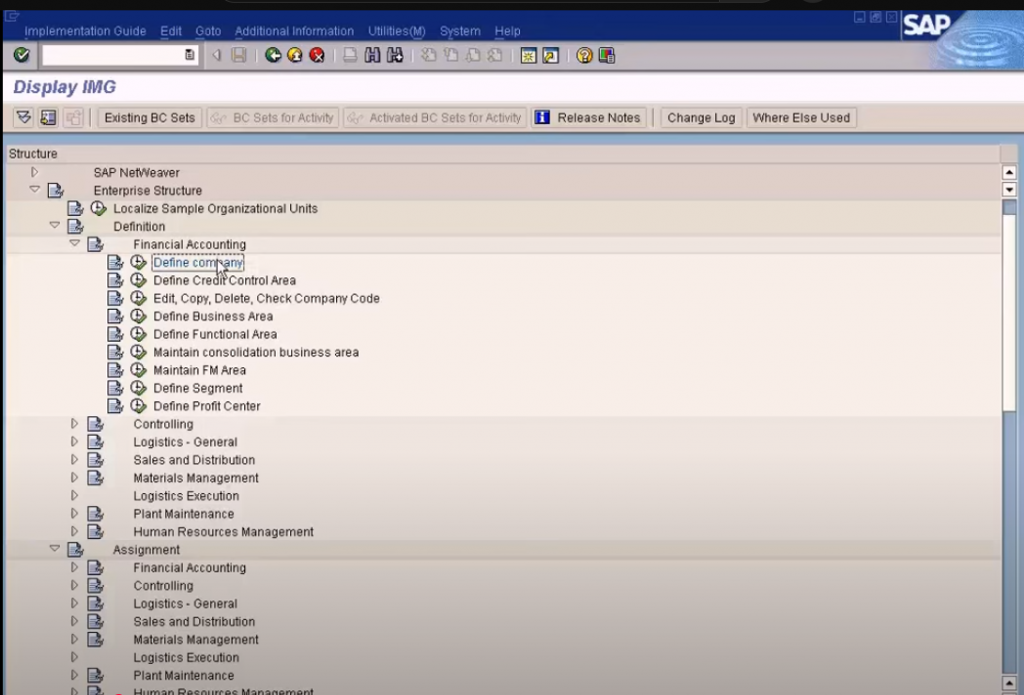Expand the SAP NetWeaver node
Viewport: 1024px width, 695px height.
click(35, 172)
